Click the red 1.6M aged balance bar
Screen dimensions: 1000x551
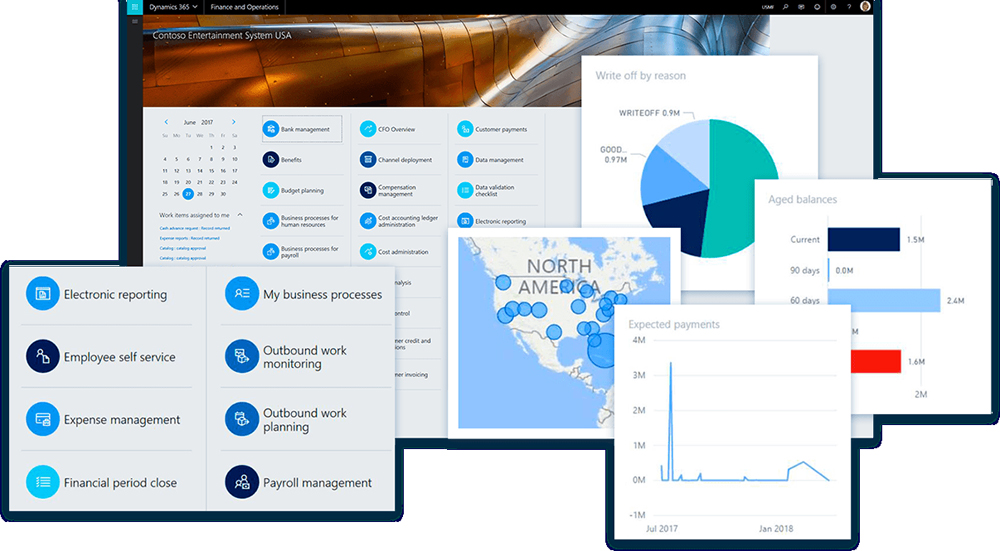point(876,362)
